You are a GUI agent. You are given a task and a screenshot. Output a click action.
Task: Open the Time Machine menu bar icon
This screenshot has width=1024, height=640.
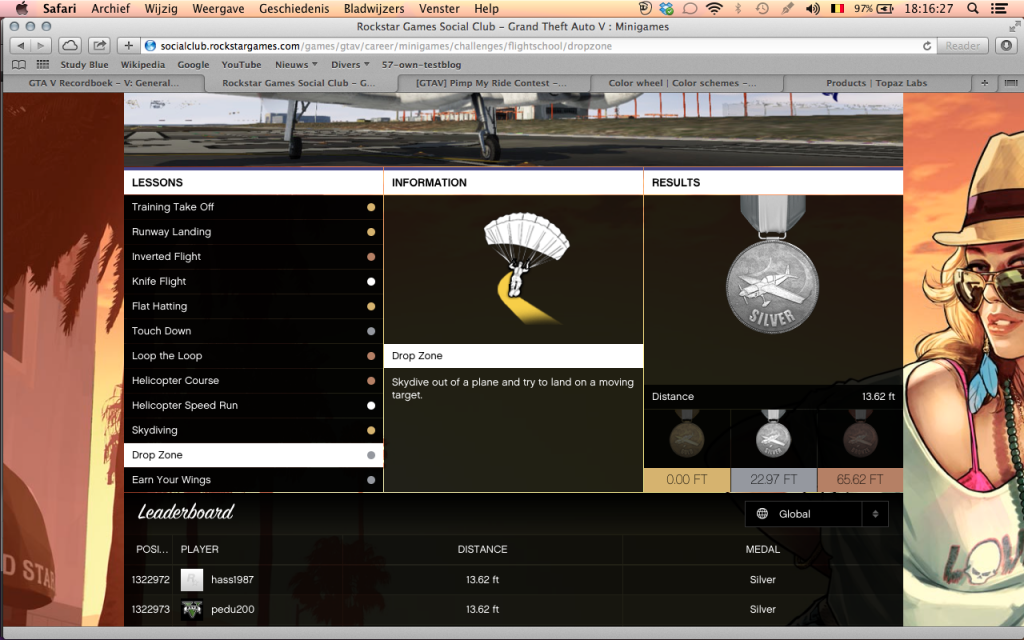coord(761,8)
